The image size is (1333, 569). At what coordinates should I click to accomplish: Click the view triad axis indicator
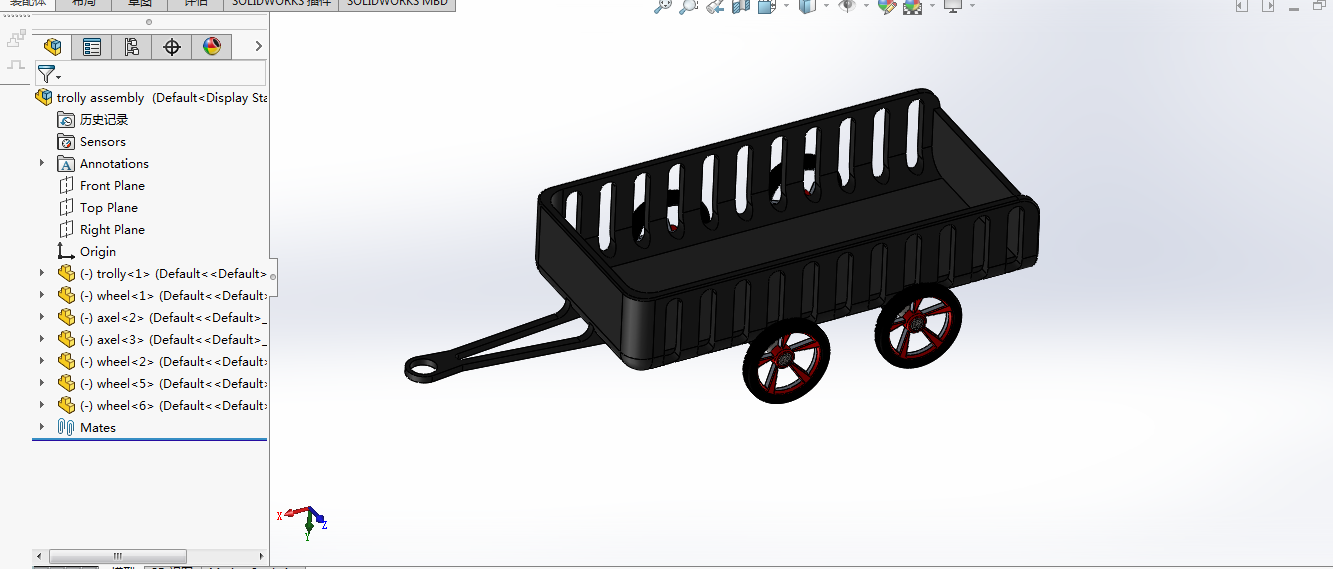pos(303,522)
